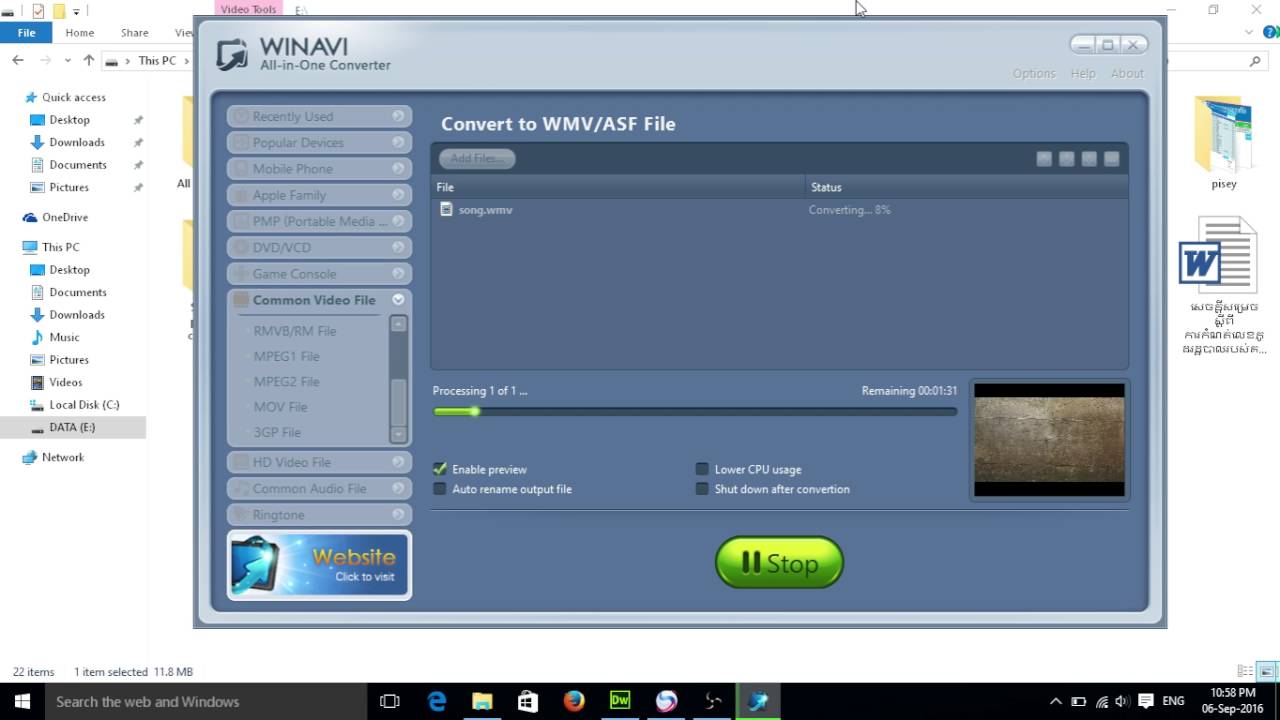Click the song.wmv file icon in list

point(446,209)
